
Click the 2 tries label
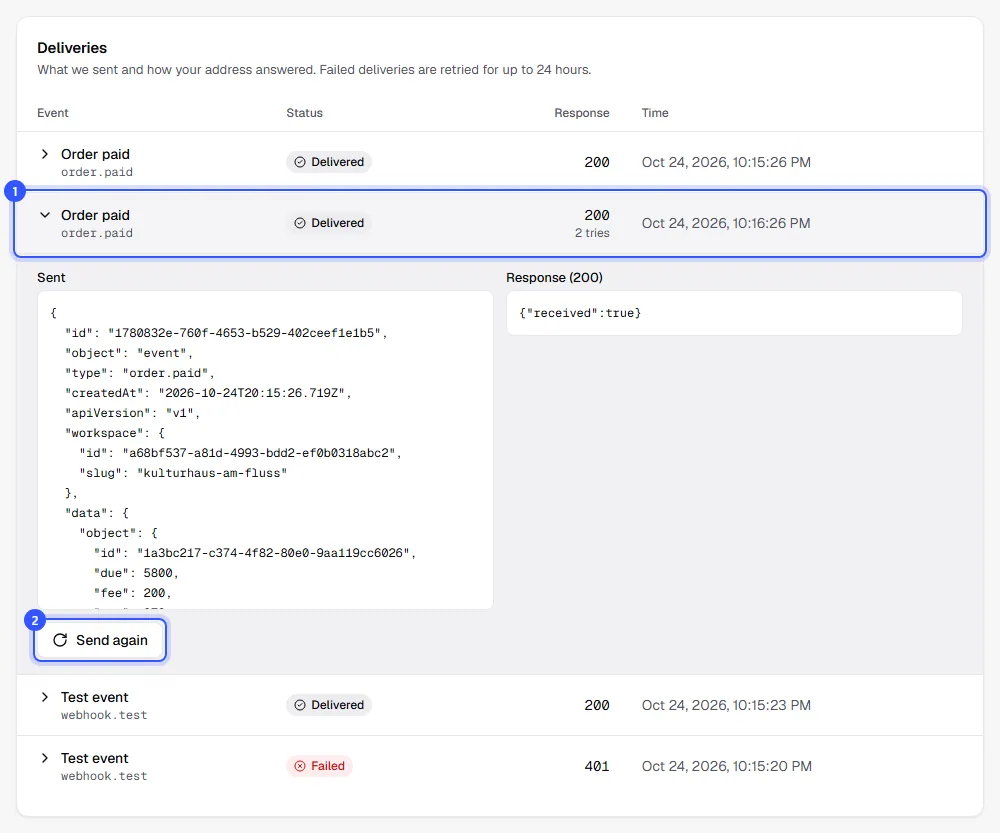pos(592,233)
